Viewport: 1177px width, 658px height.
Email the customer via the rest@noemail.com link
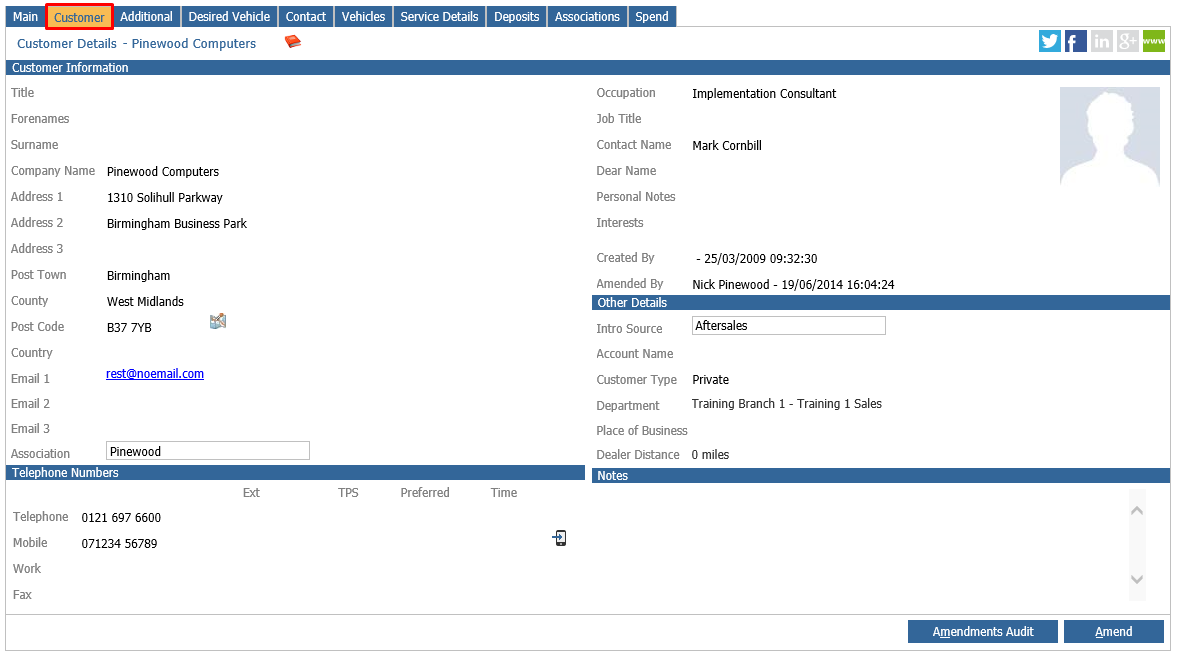(155, 373)
